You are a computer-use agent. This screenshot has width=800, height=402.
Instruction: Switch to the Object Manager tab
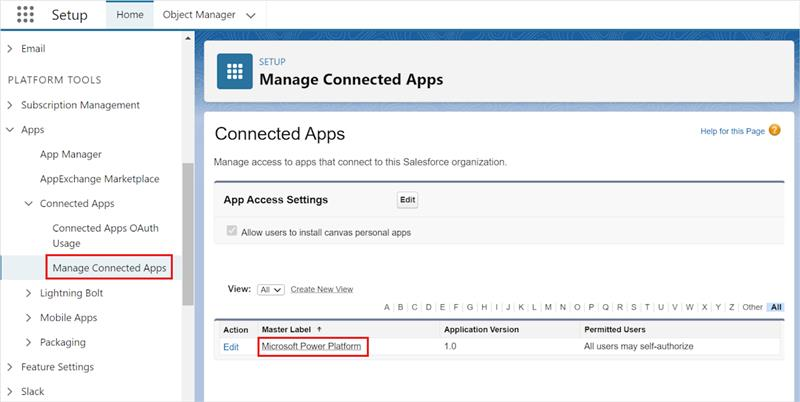click(199, 15)
